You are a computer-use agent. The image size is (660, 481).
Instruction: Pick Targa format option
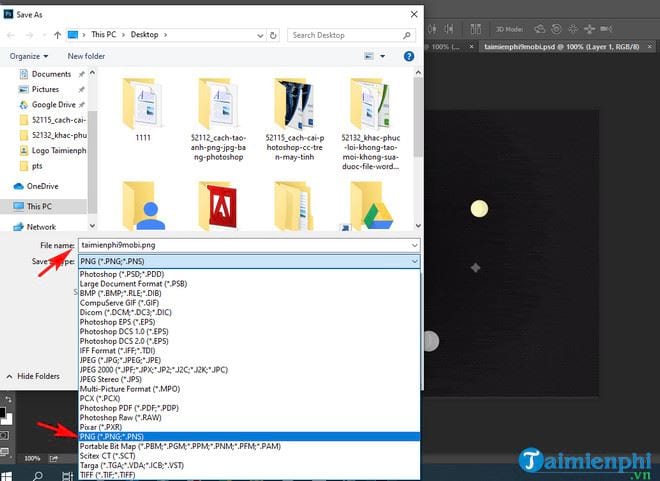pyautogui.click(x=249, y=465)
